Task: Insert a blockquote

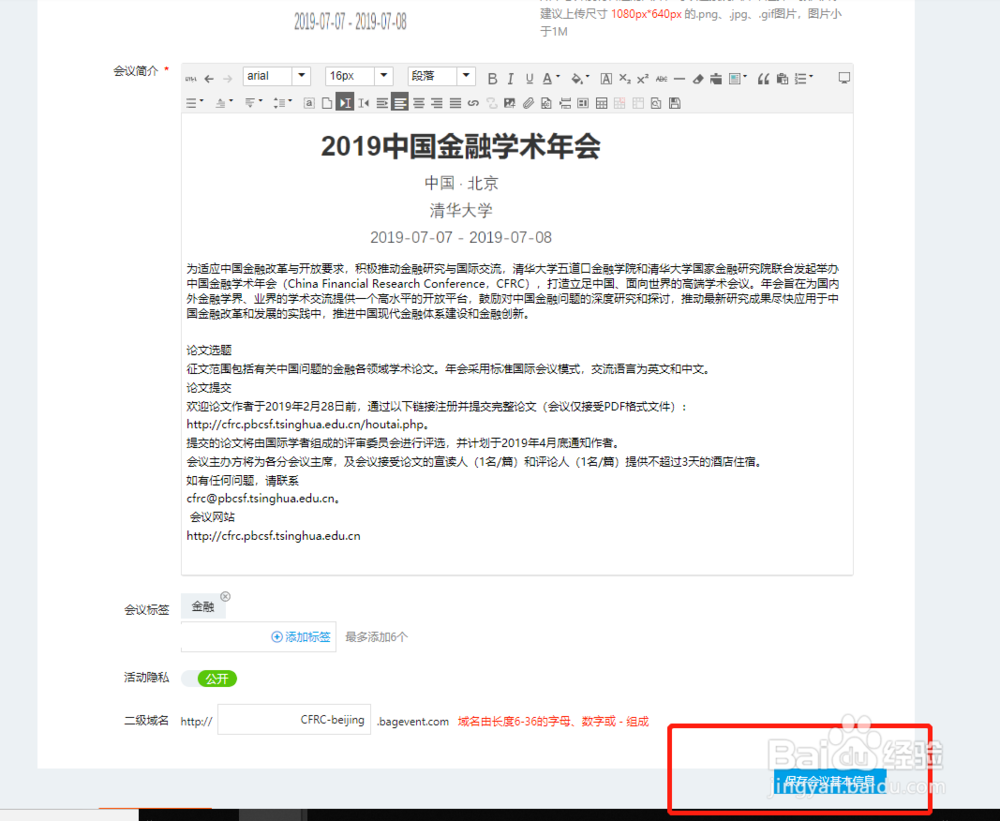Action: pos(763,78)
